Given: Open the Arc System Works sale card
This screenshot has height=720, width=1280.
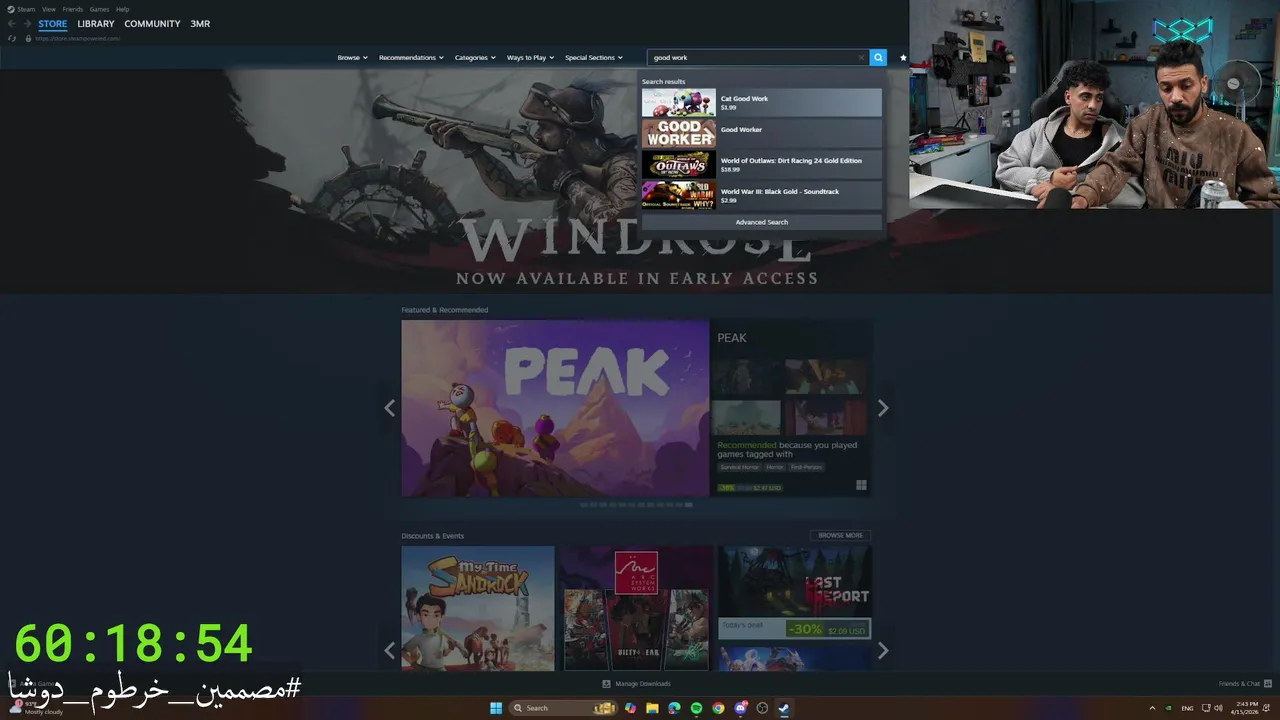Looking at the screenshot, I should 636,608.
